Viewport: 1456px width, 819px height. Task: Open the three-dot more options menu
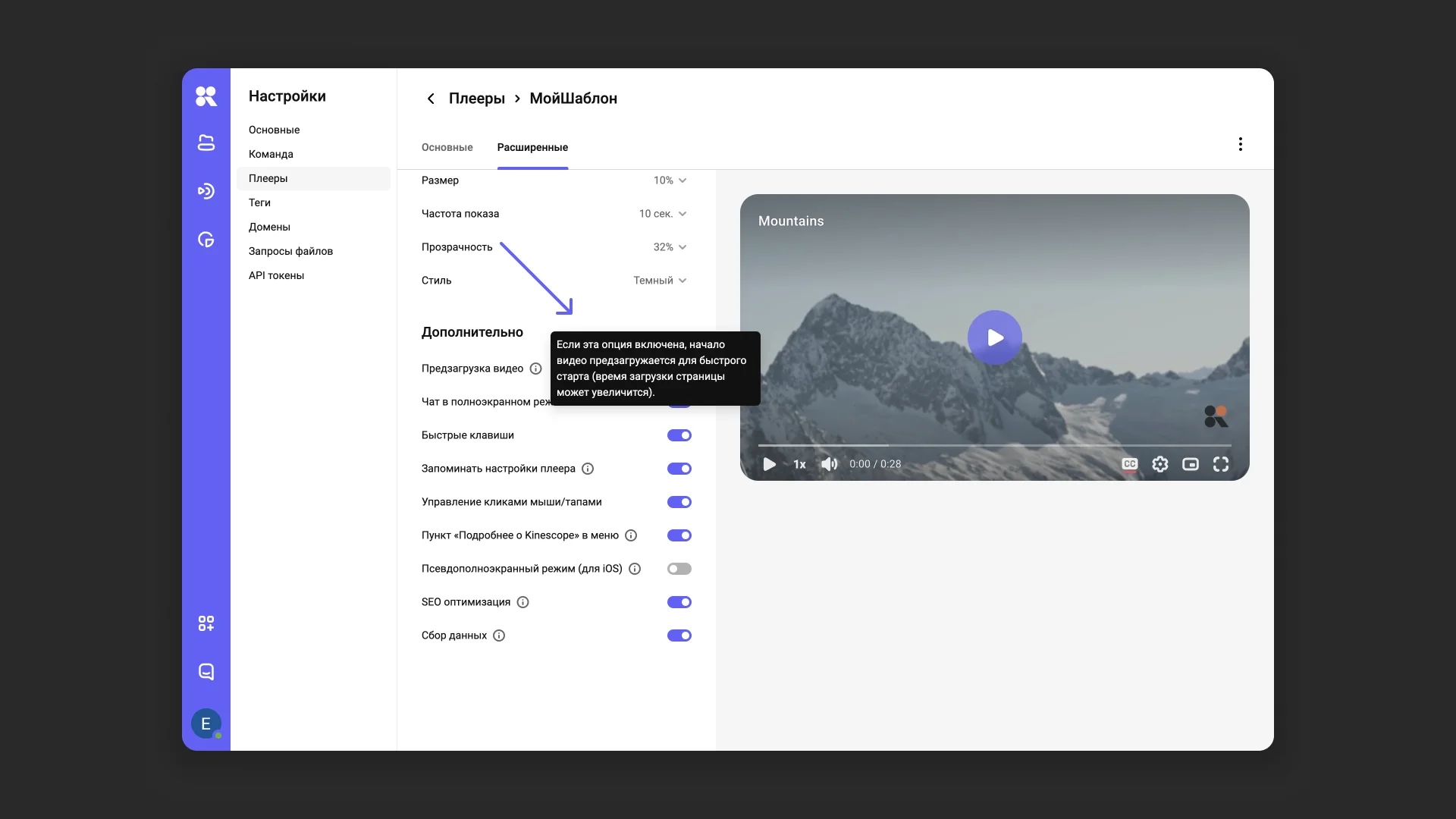click(x=1240, y=144)
